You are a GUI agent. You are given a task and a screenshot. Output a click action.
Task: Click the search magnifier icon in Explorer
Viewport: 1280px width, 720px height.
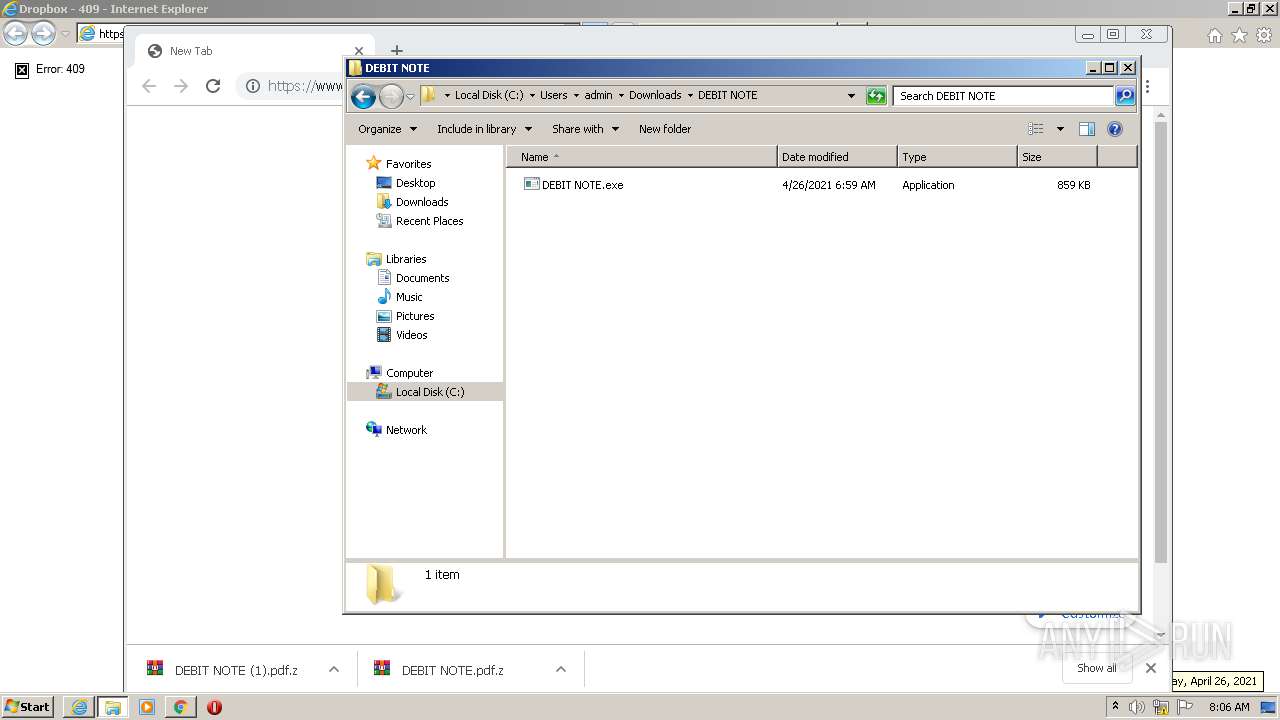click(x=1125, y=96)
